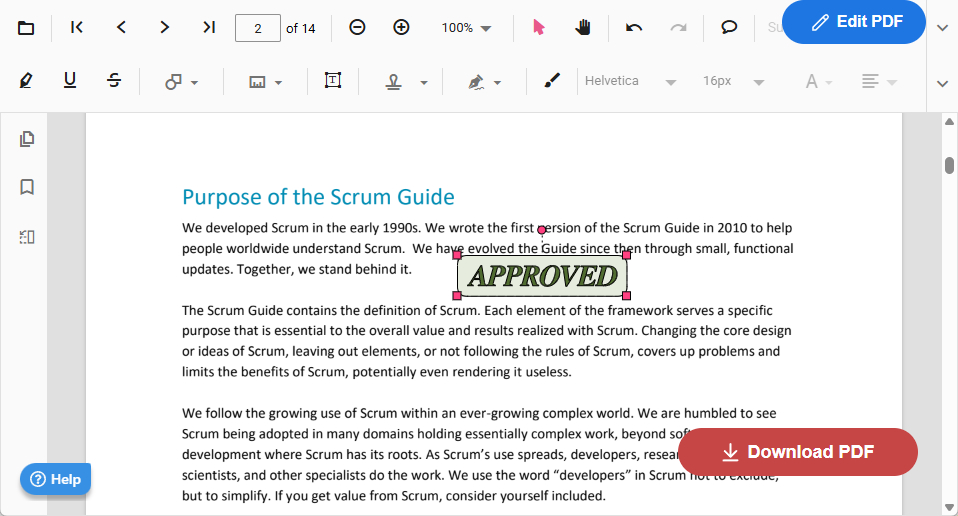Jump to the first page
Image resolution: width=958 pixels, height=516 pixels.
[x=77, y=28]
